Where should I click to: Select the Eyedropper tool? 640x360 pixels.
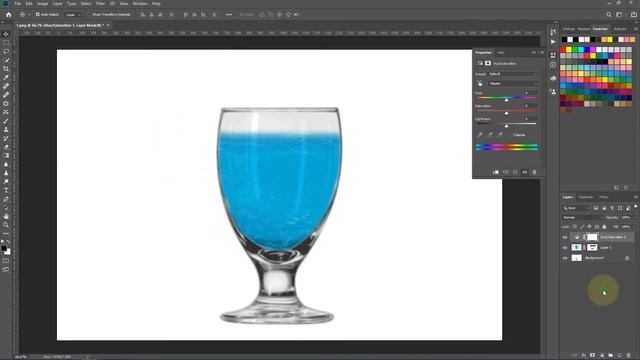(x=6, y=78)
